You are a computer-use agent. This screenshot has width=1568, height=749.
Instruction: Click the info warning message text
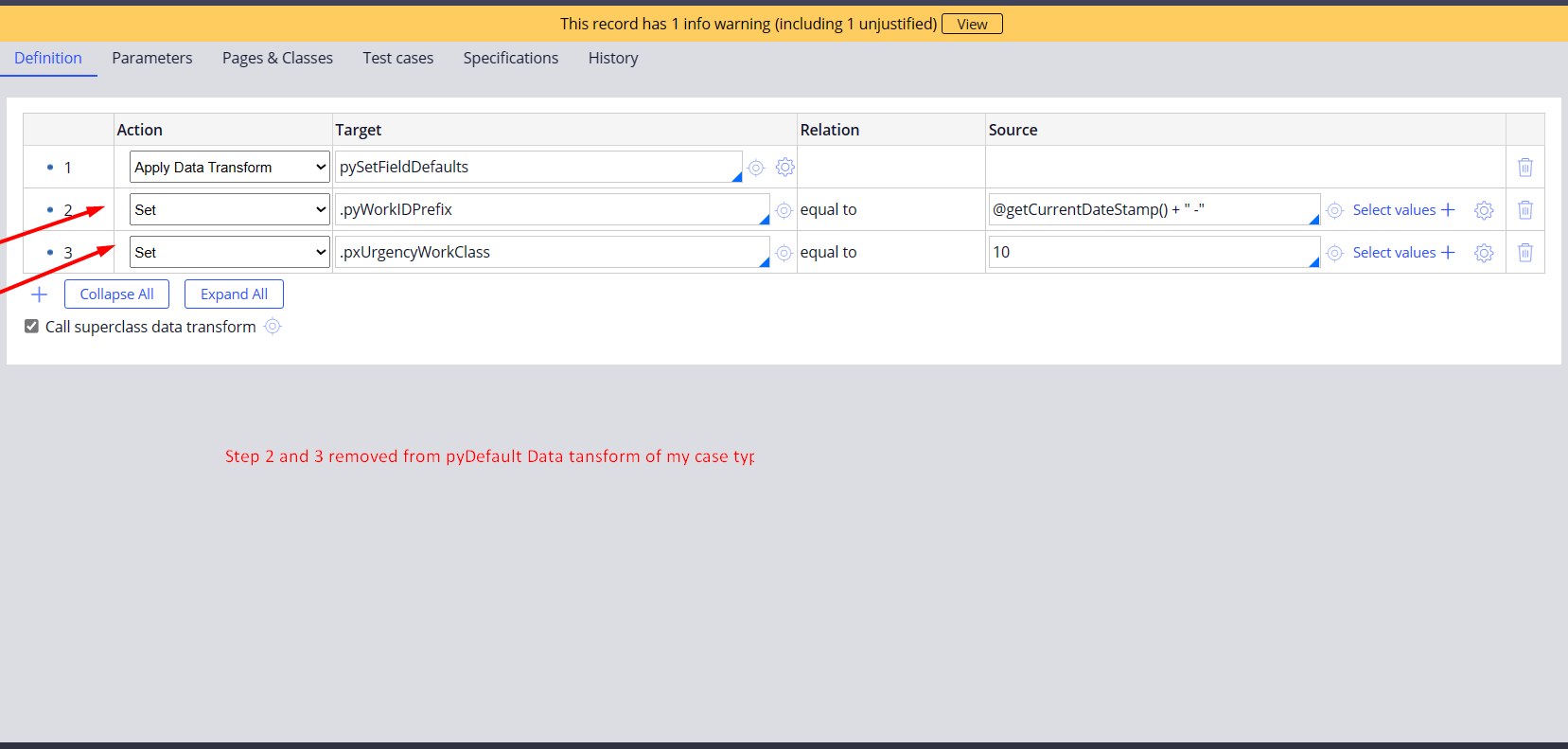(x=749, y=25)
